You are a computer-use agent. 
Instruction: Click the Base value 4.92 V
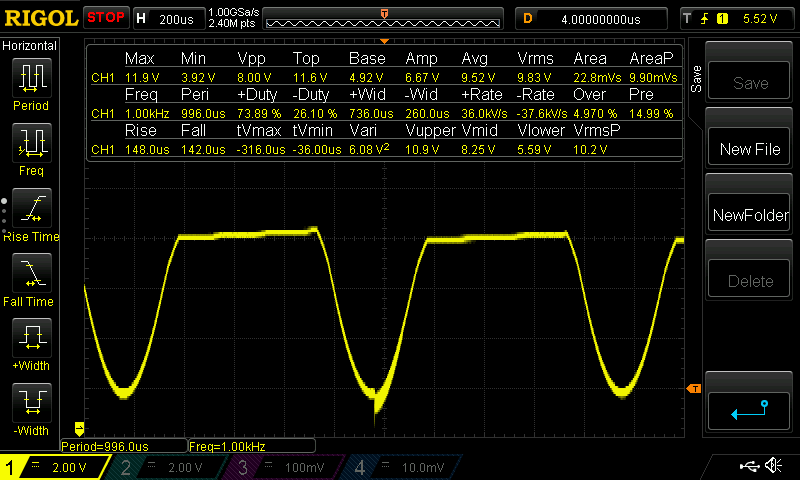click(x=366, y=78)
